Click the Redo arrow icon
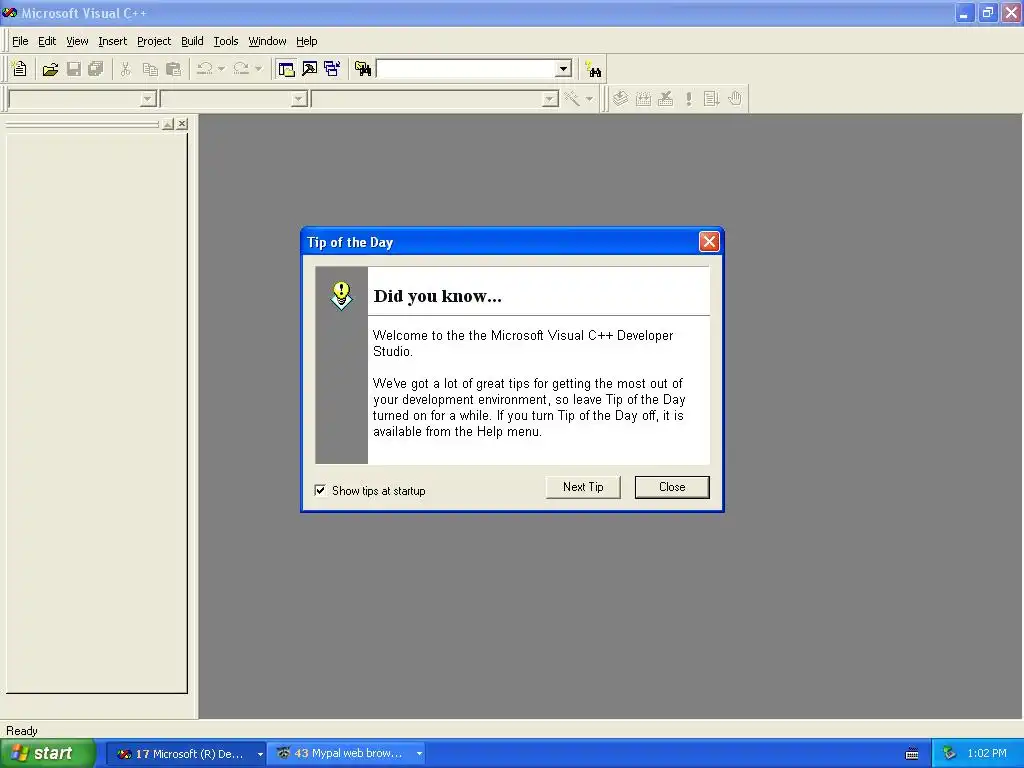This screenshot has width=1024, height=768. [241, 69]
